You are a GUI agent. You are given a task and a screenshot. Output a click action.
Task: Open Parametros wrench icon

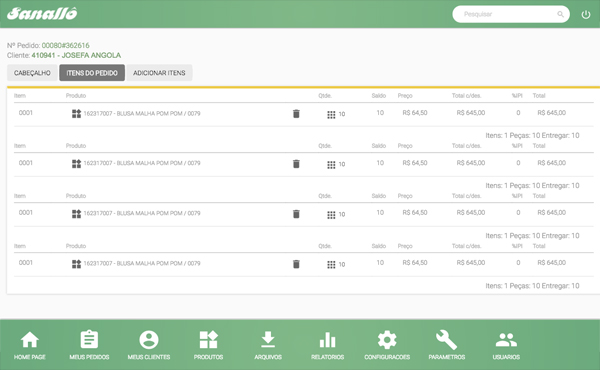[x=447, y=339]
